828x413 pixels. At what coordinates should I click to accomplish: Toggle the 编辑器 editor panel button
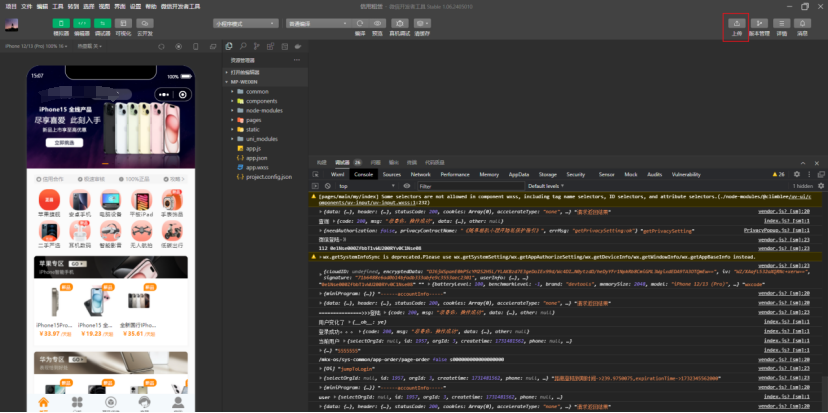pos(81,23)
